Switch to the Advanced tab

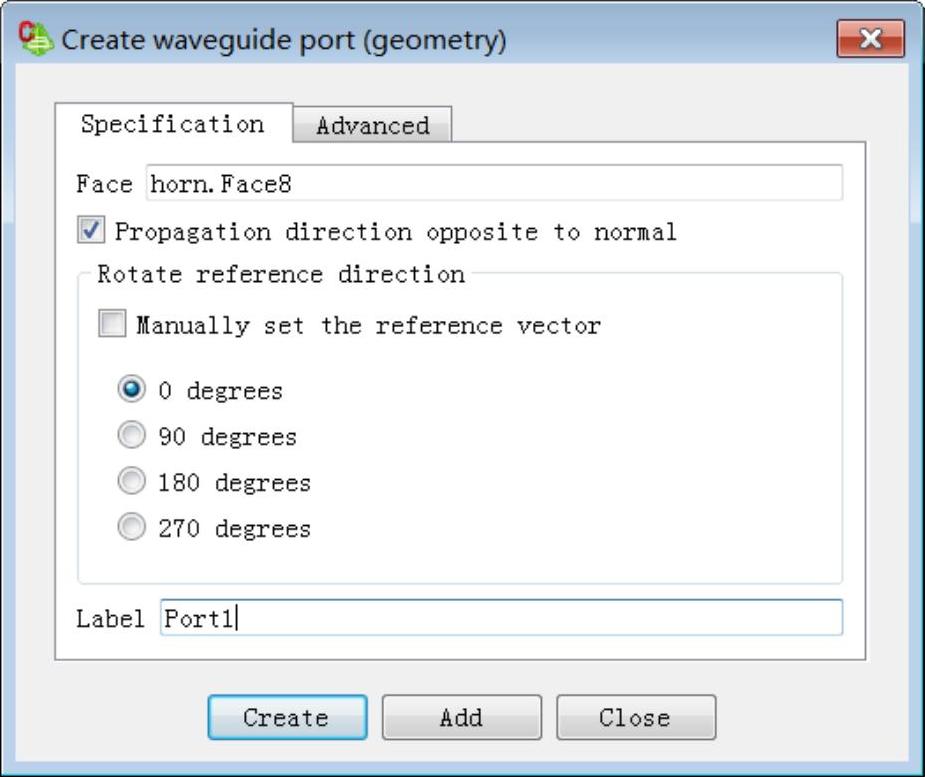tap(372, 124)
